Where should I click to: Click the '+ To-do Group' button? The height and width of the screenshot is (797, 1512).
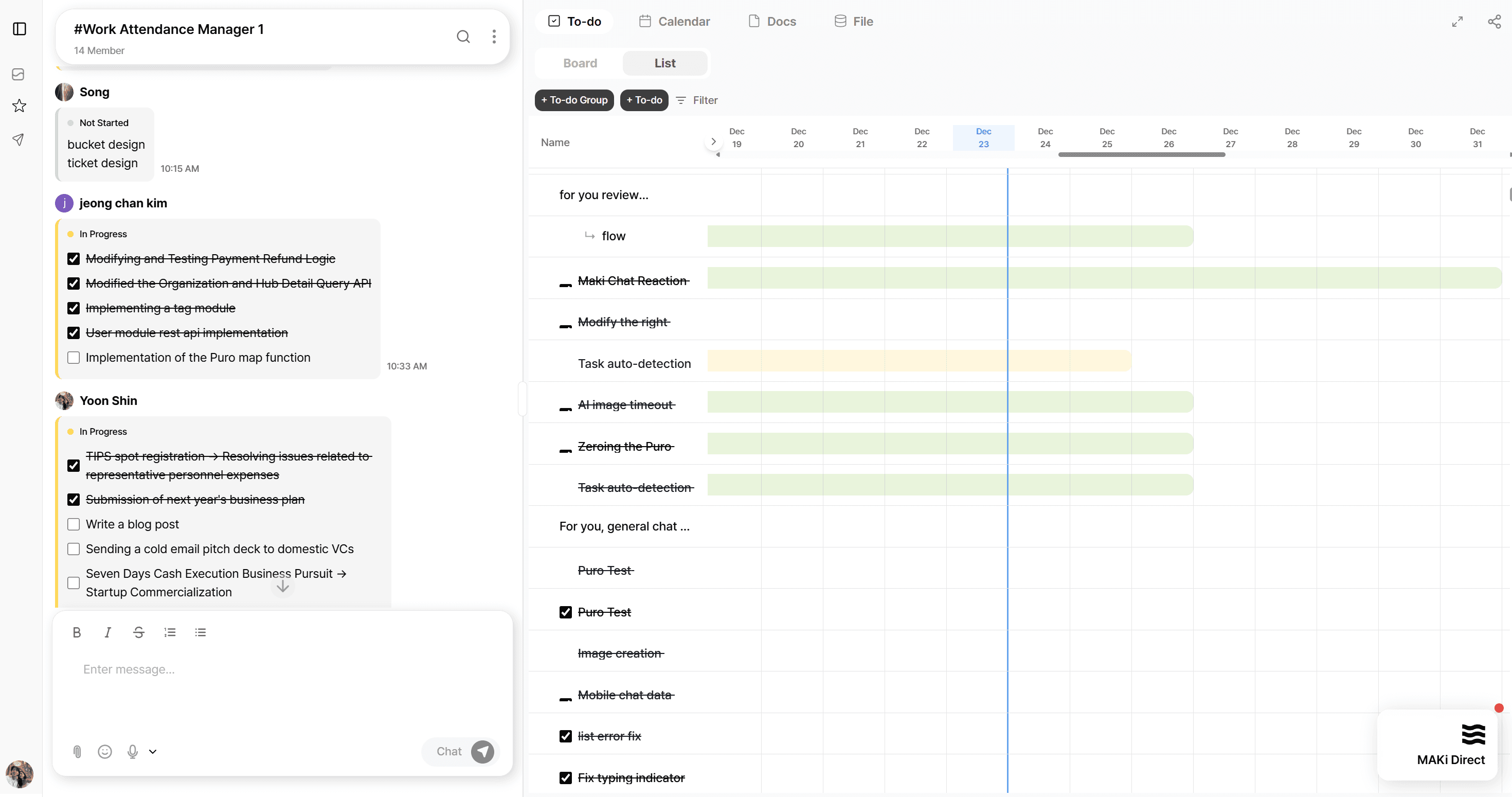[574, 100]
